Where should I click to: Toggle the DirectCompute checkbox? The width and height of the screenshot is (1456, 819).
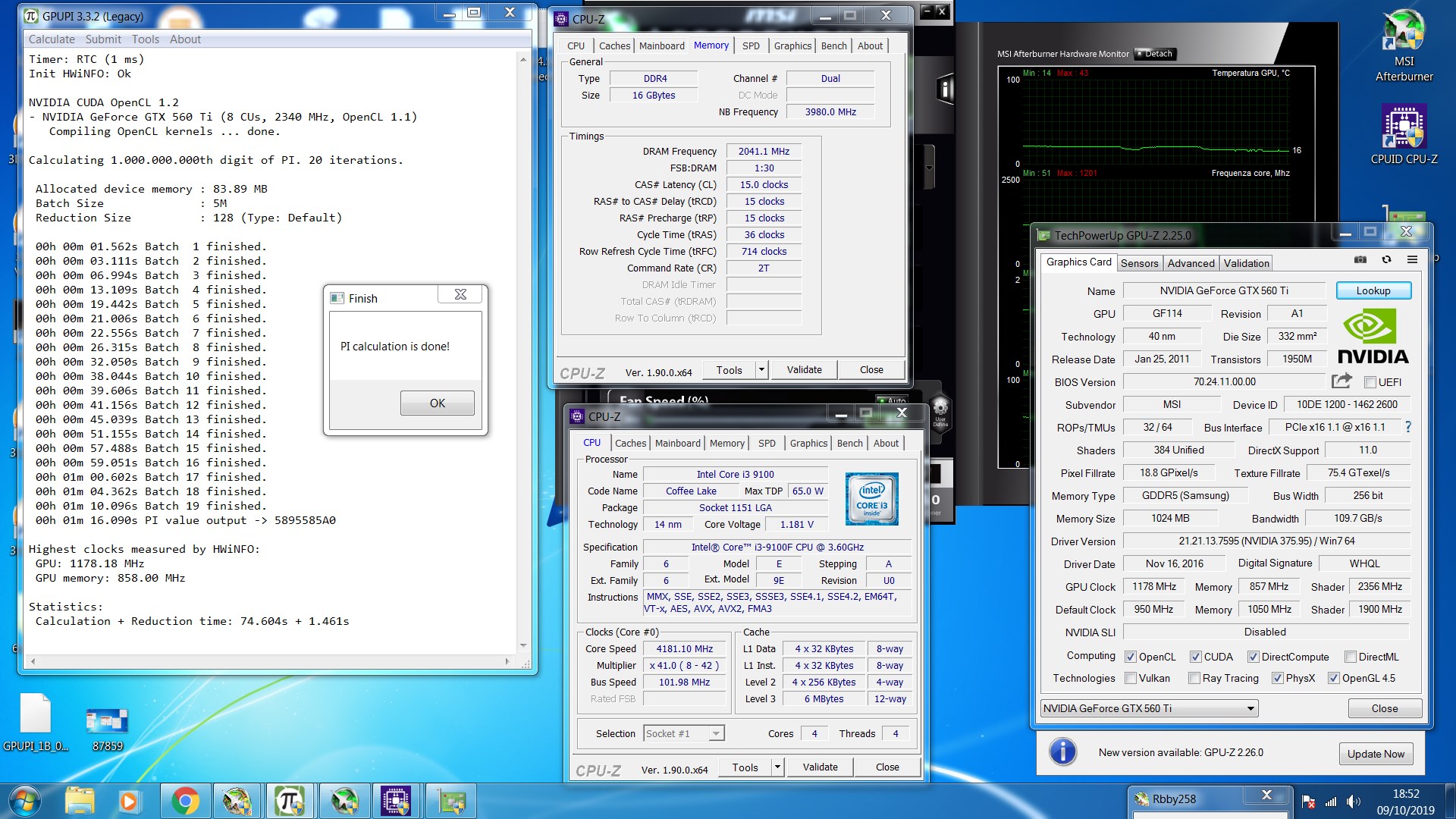tap(1254, 657)
